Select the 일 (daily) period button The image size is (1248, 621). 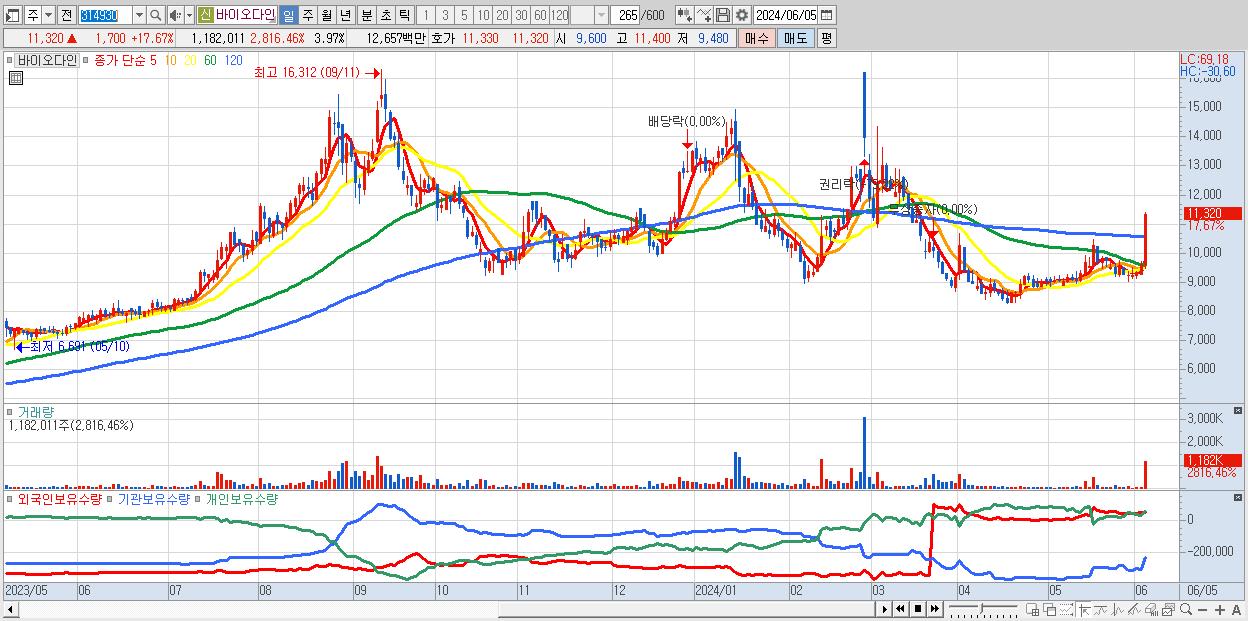[288, 15]
